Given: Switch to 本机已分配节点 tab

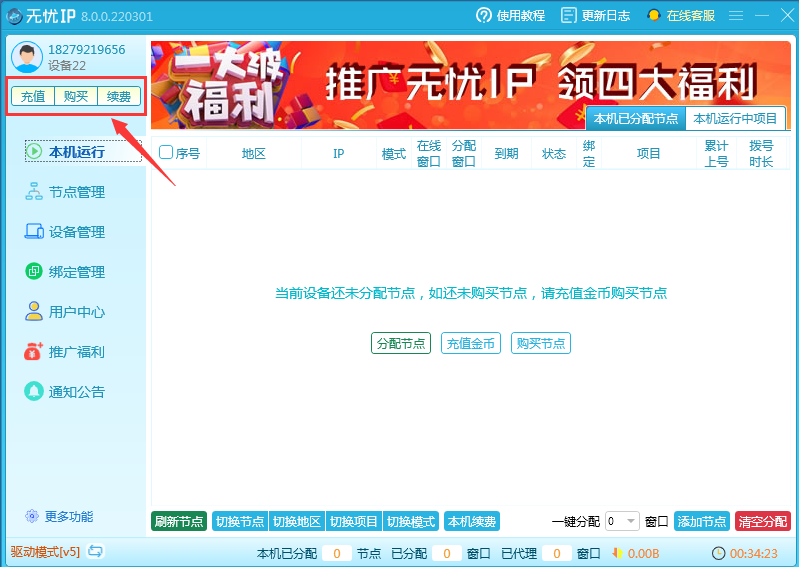Looking at the screenshot, I should pyautogui.click(x=636, y=119).
